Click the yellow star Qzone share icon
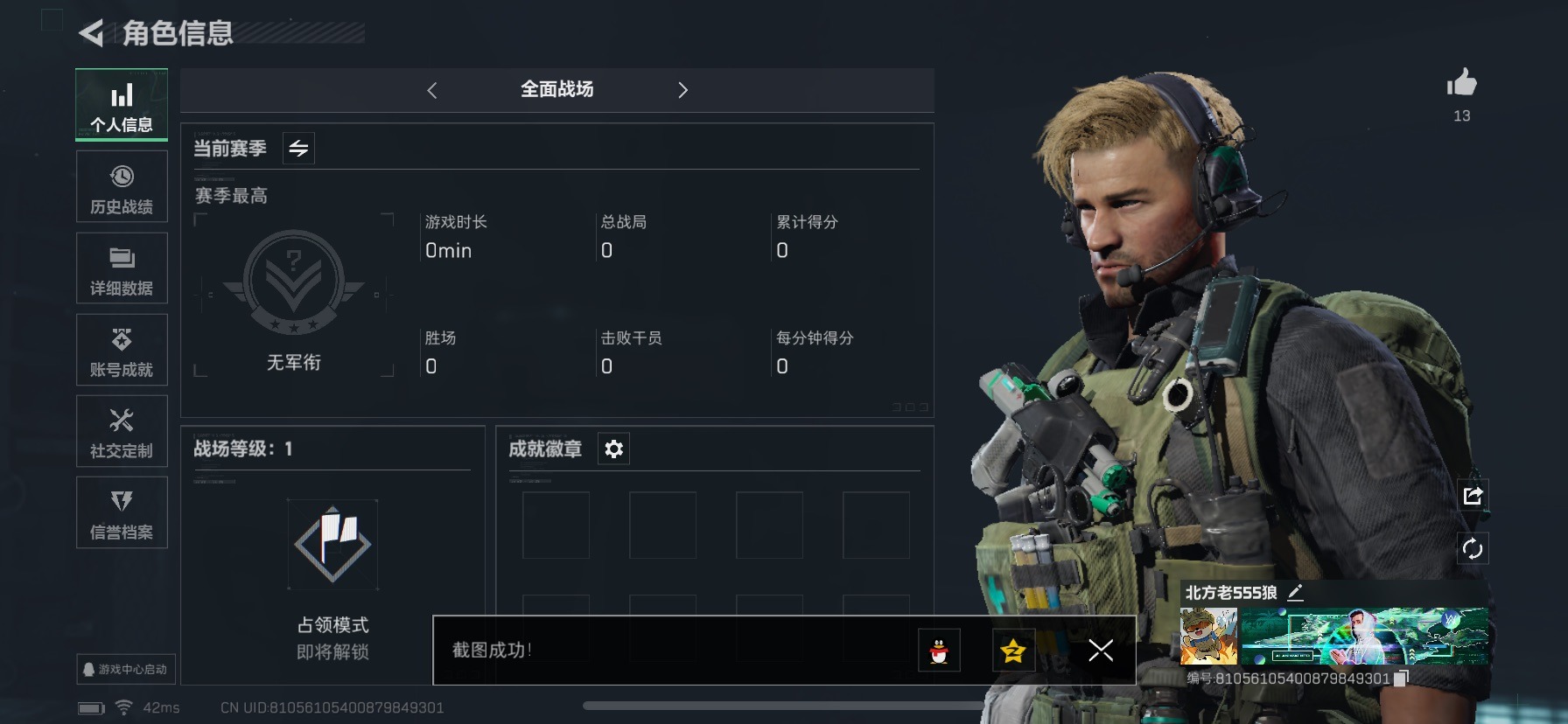Image resolution: width=1568 pixels, height=724 pixels. (1013, 651)
